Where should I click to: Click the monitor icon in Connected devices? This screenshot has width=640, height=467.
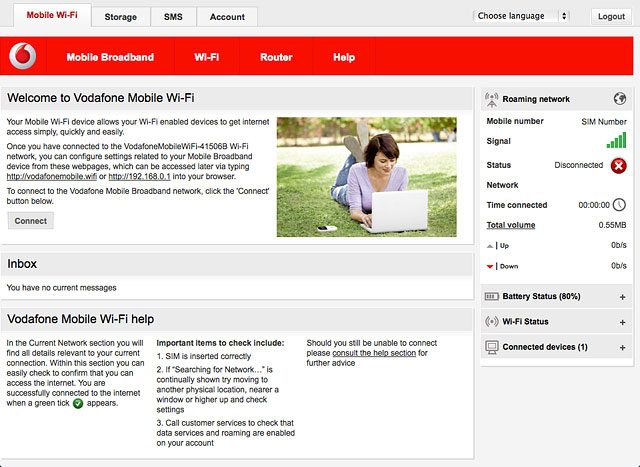pos(492,347)
